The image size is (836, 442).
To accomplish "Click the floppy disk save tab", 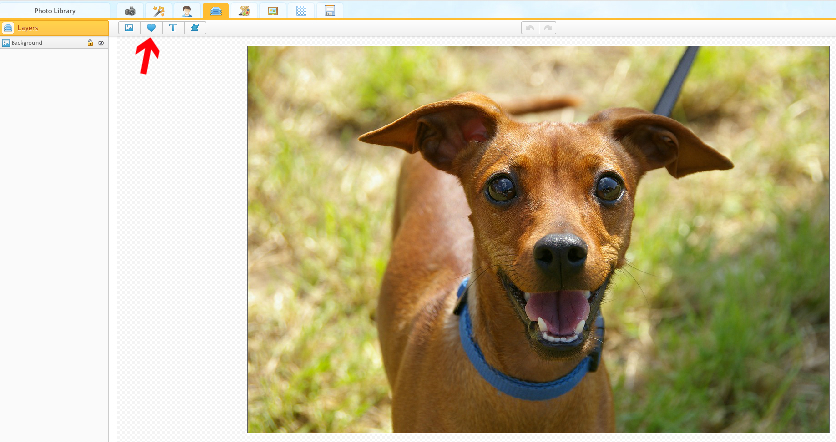I will [x=329, y=10].
